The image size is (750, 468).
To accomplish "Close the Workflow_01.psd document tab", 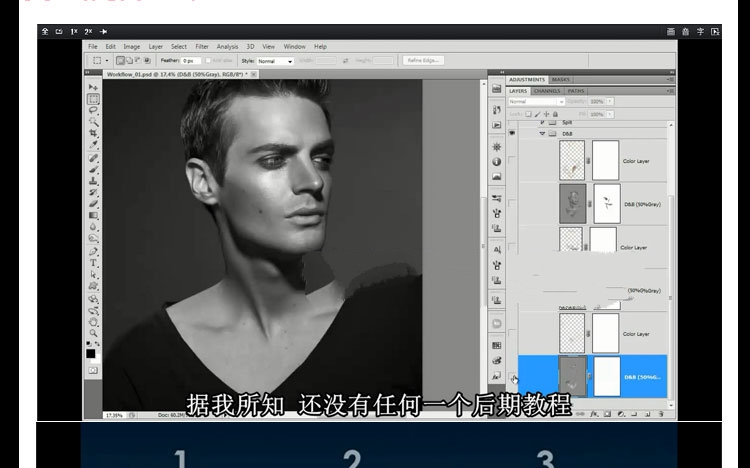I will pos(254,74).
